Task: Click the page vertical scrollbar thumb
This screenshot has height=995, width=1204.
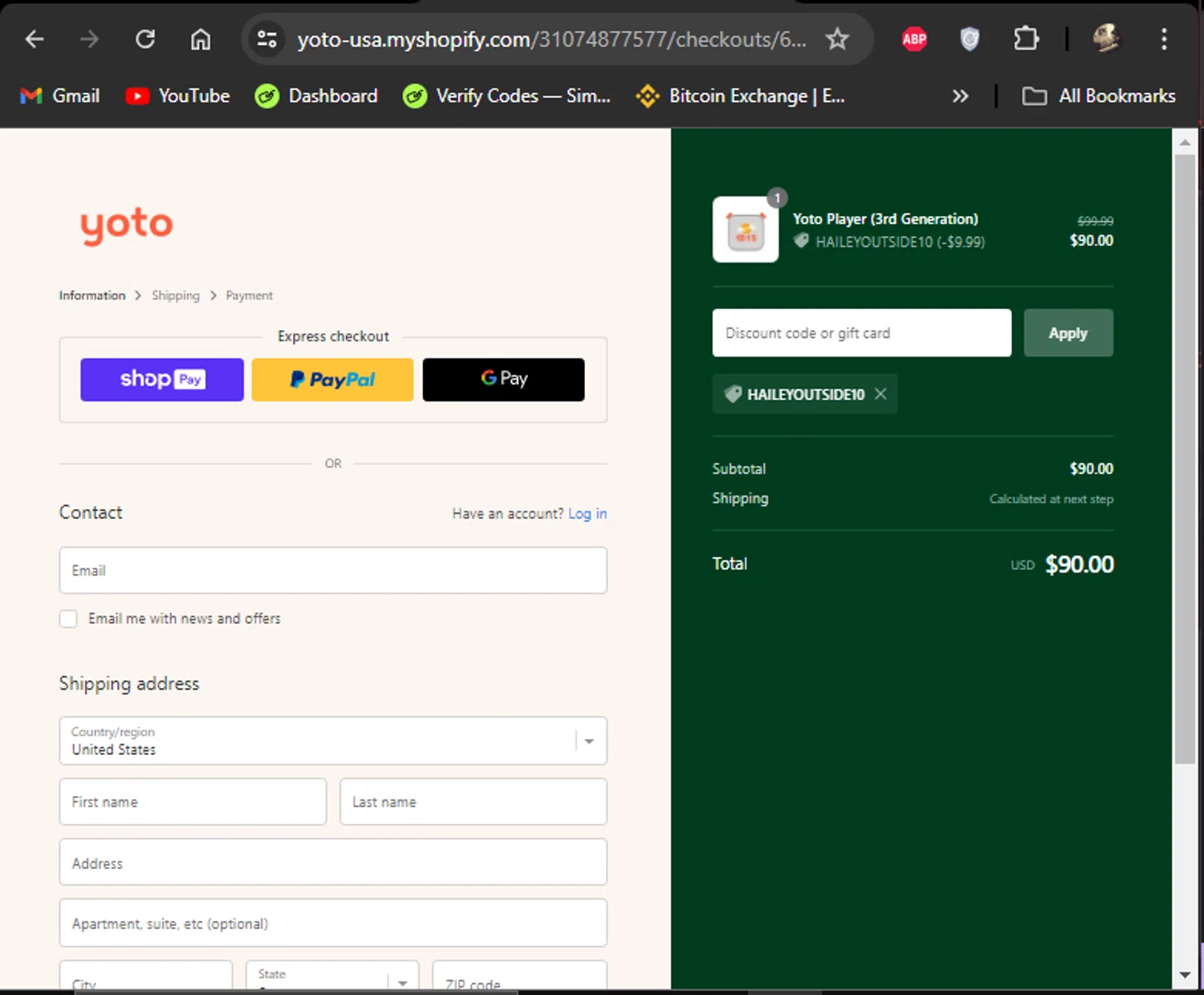Action: [x=1185, y=458]
